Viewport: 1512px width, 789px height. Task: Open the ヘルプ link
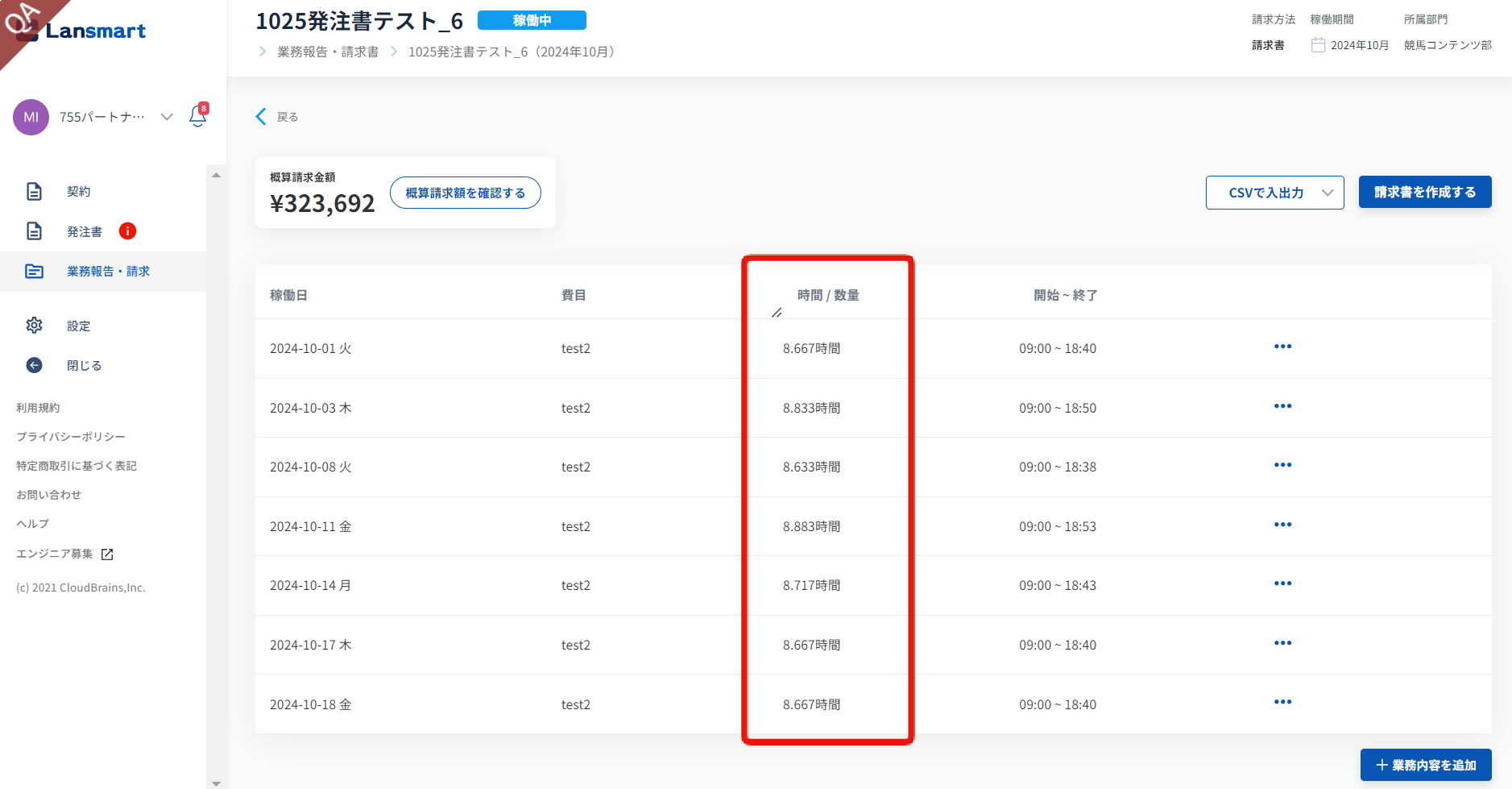coord(32,524)
